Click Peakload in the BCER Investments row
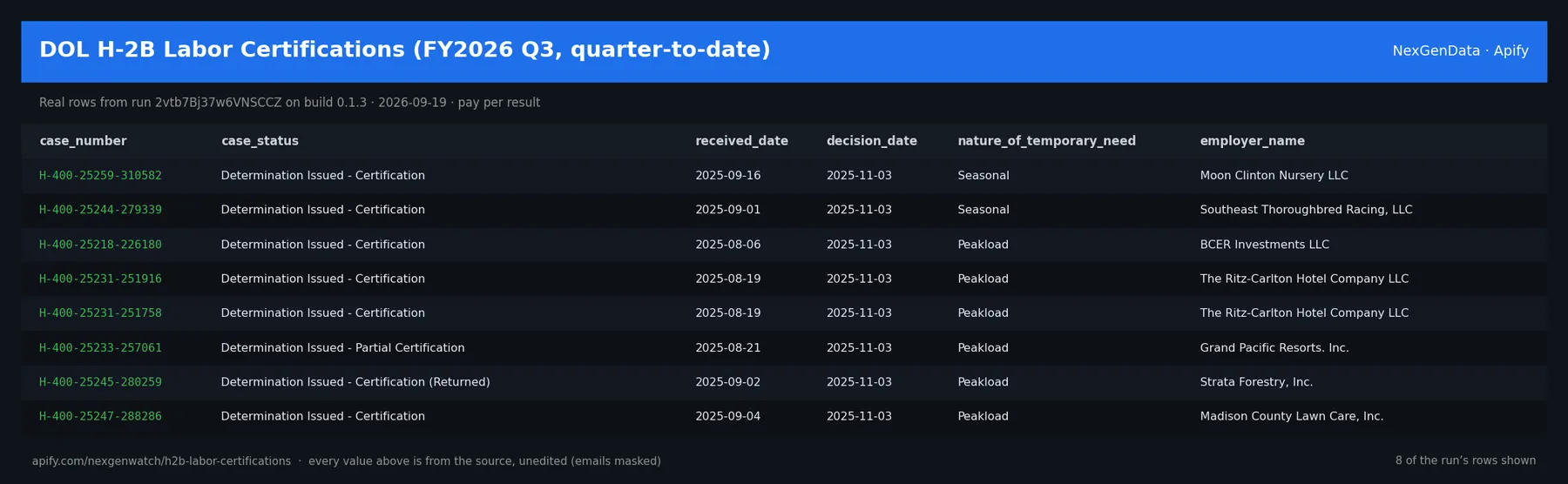Viewport: 1568px width, 484px height. pyautogui.click(x=983, y=245)
